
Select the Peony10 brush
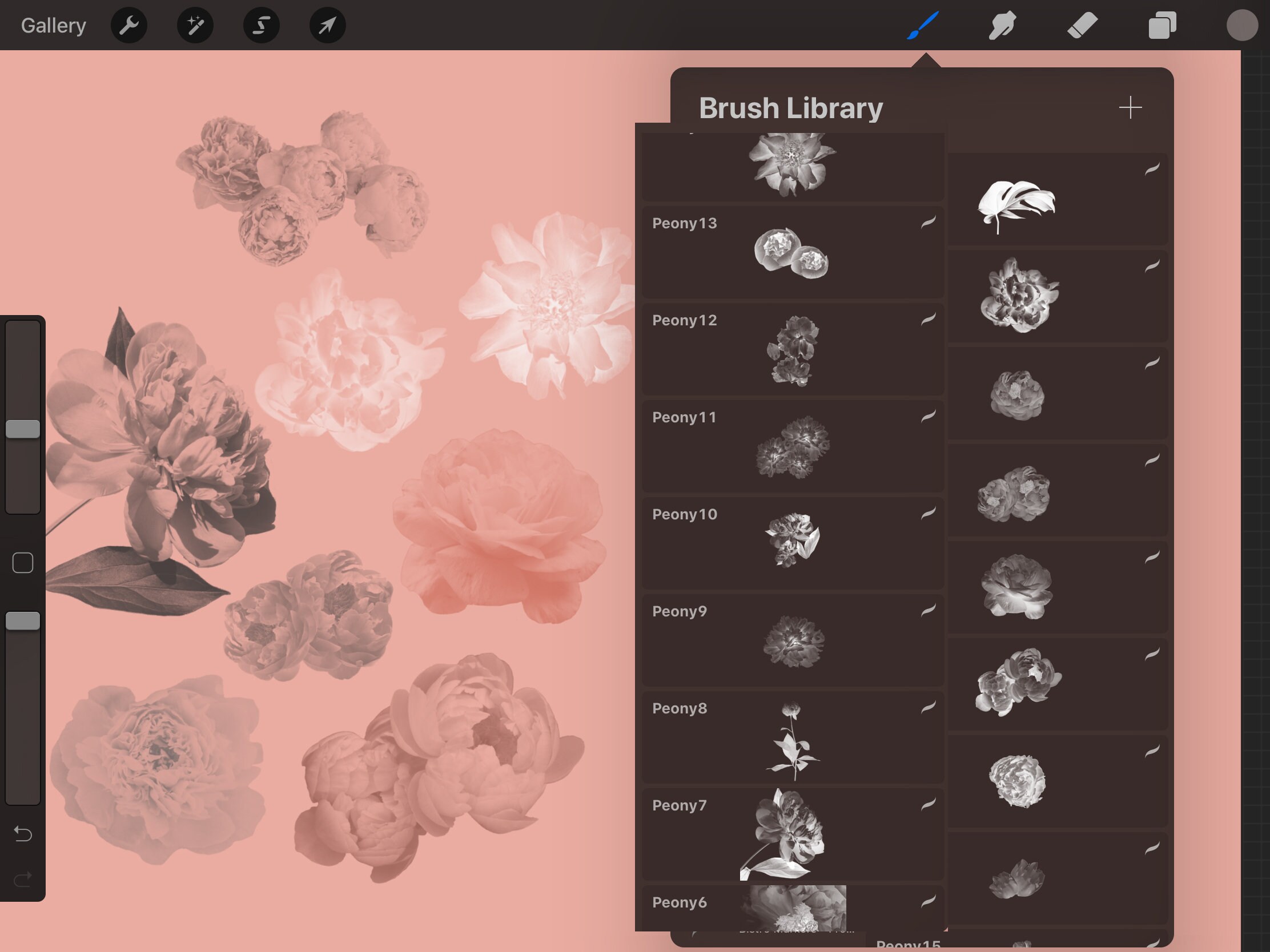[x=793, y=543]
